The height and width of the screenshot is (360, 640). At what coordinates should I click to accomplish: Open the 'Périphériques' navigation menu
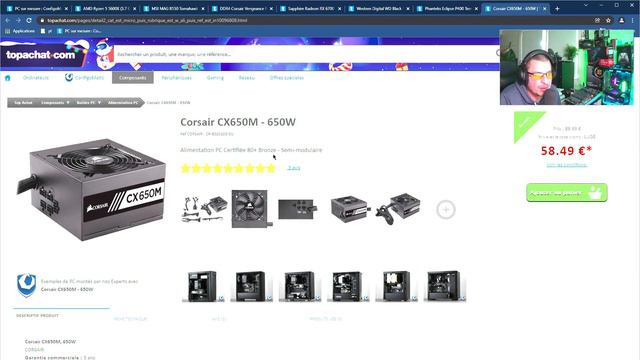click(176, 78)
